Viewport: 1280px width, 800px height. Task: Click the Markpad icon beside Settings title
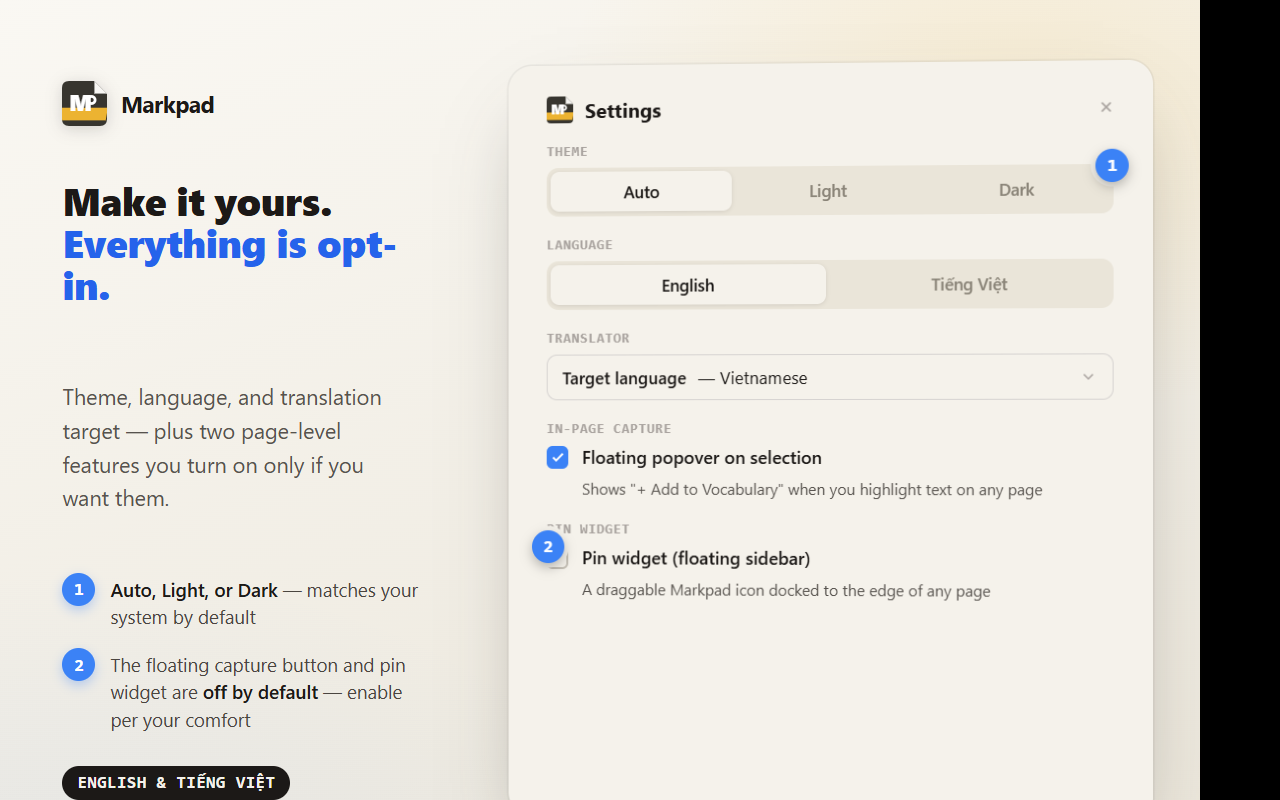[560, 110]
